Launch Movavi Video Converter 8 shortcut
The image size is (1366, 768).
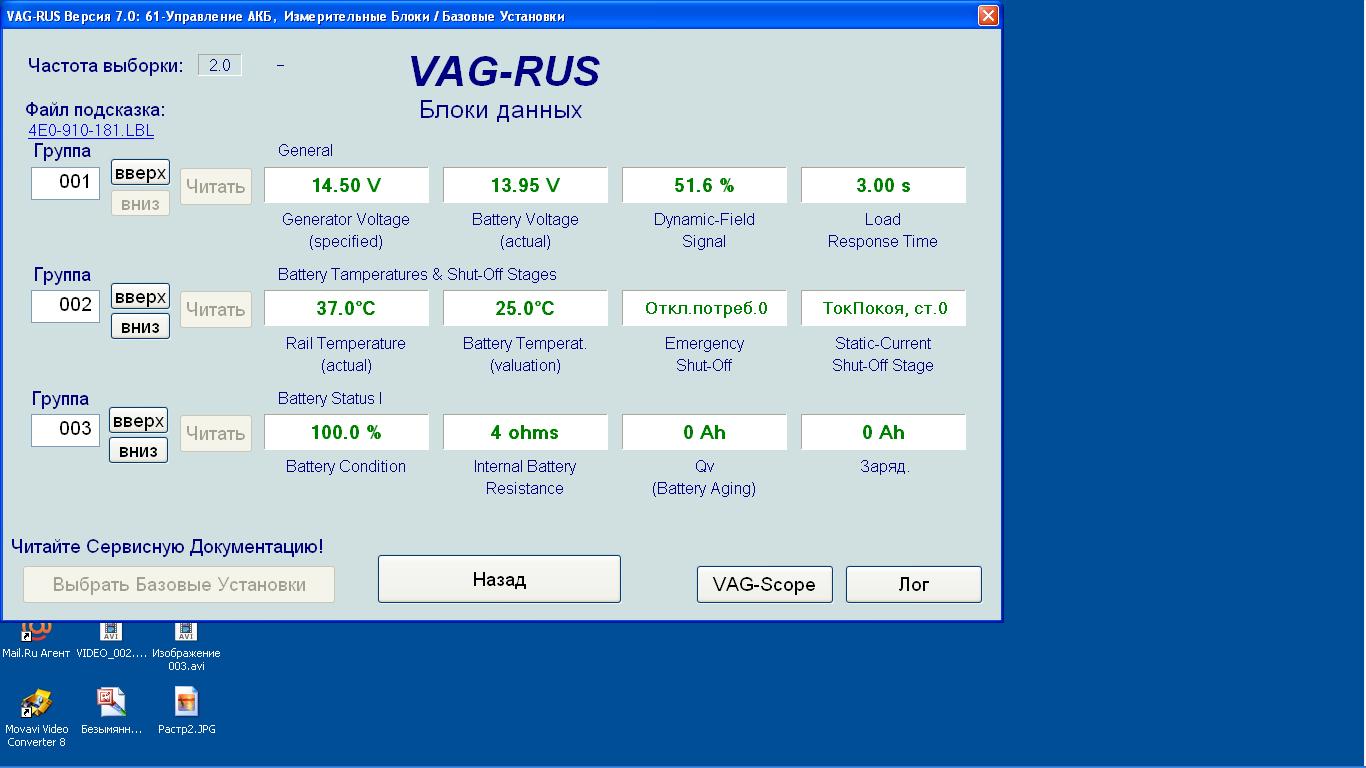(x=36, y=704)
